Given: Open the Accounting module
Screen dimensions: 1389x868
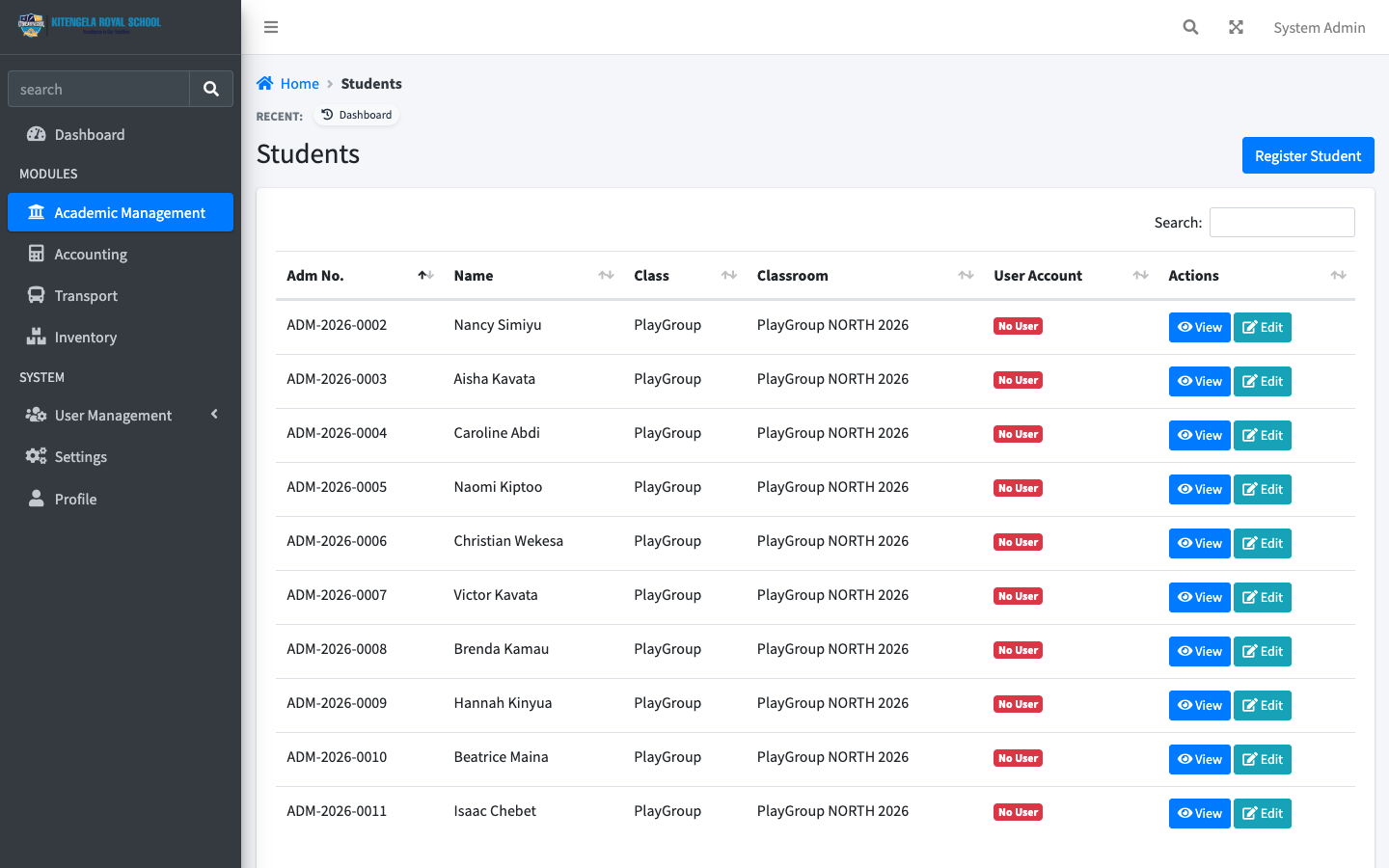Looking at the screenshot, I should pos(121,255).
